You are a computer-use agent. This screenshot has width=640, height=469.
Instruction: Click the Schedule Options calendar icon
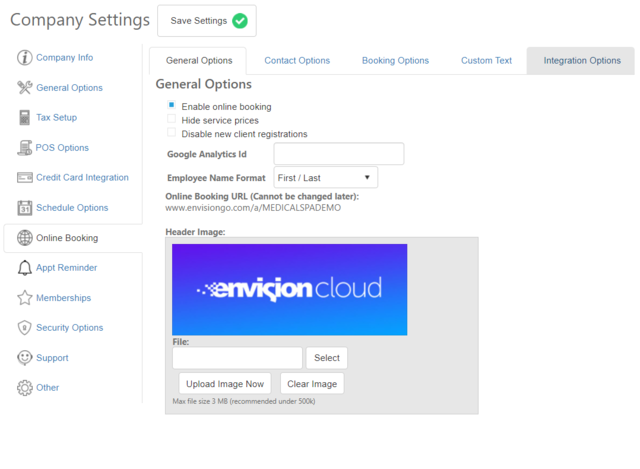tap(24, 208)
